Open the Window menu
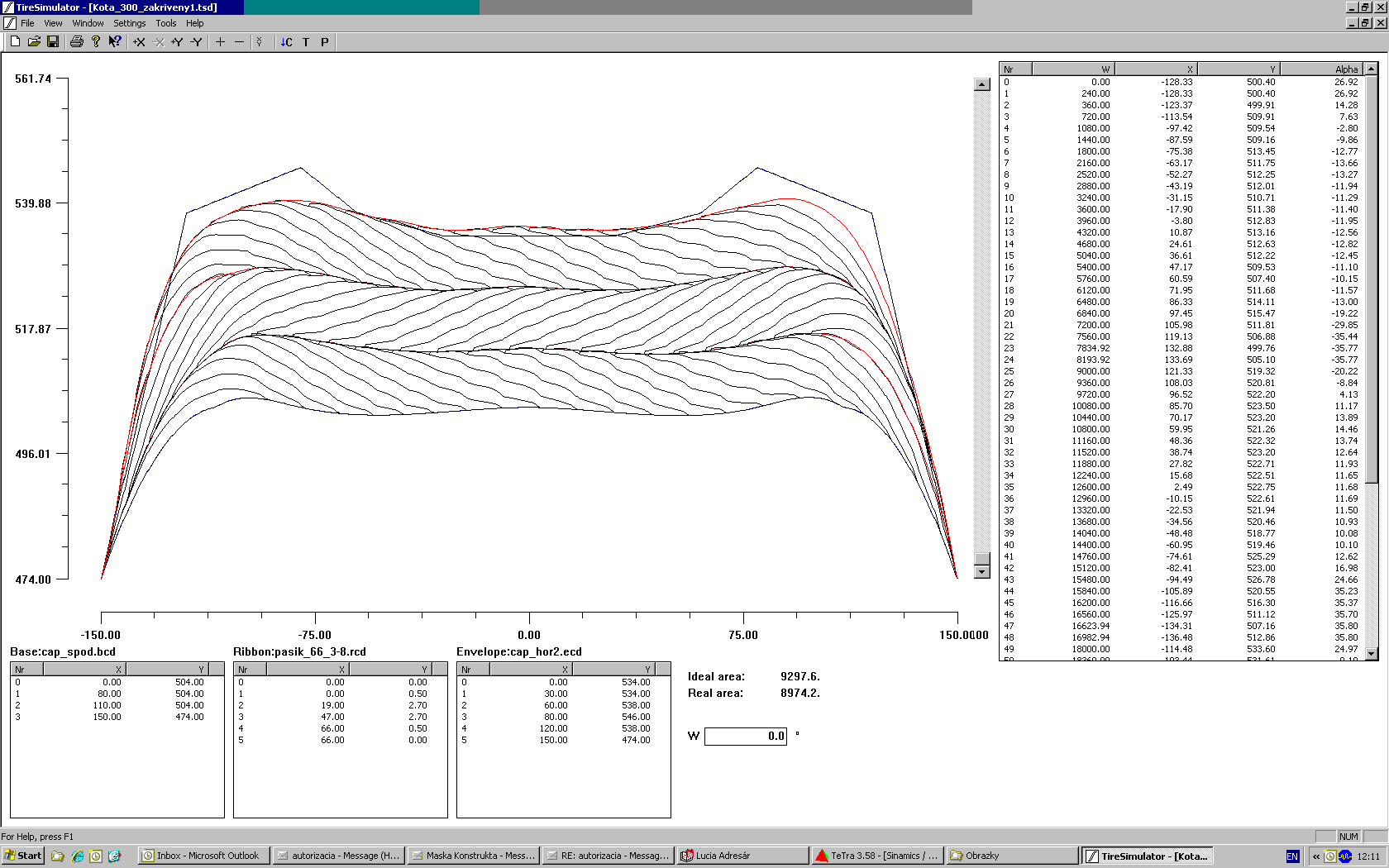 click(88, 23)
